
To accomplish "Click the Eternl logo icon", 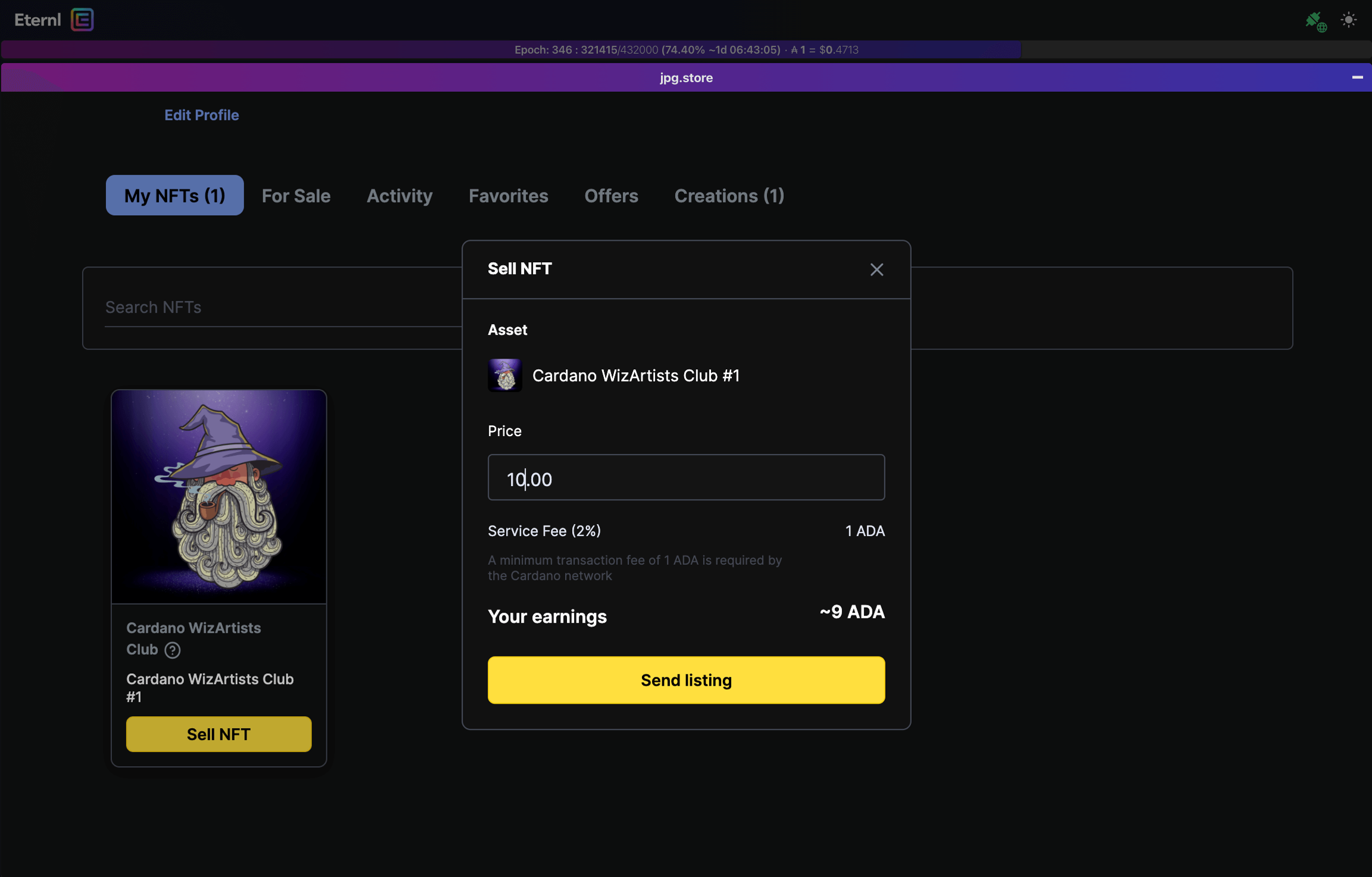I will pyautogui.click(x=82, y=20).
